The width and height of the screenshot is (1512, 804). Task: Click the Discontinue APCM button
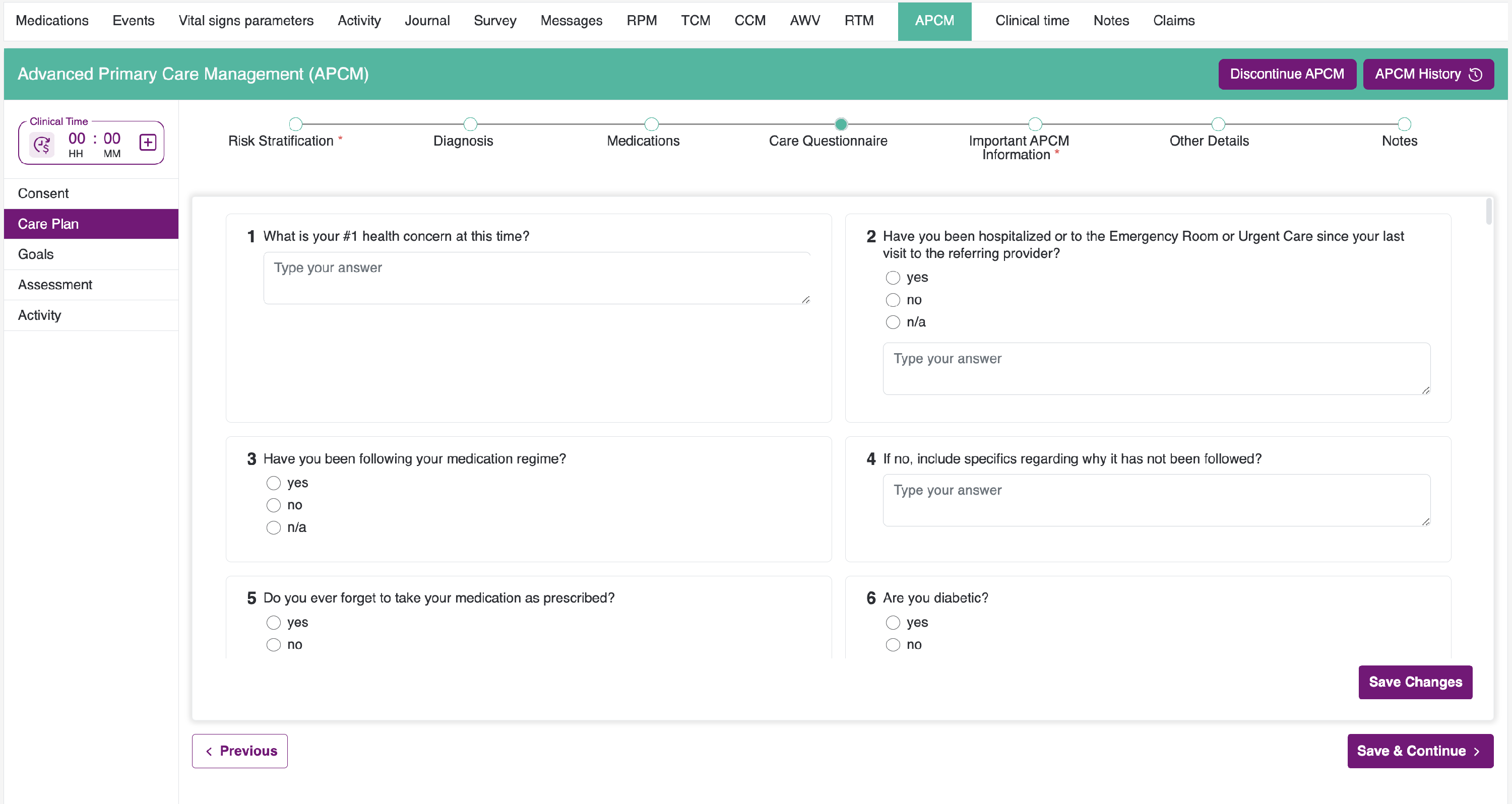[1287, 74]
